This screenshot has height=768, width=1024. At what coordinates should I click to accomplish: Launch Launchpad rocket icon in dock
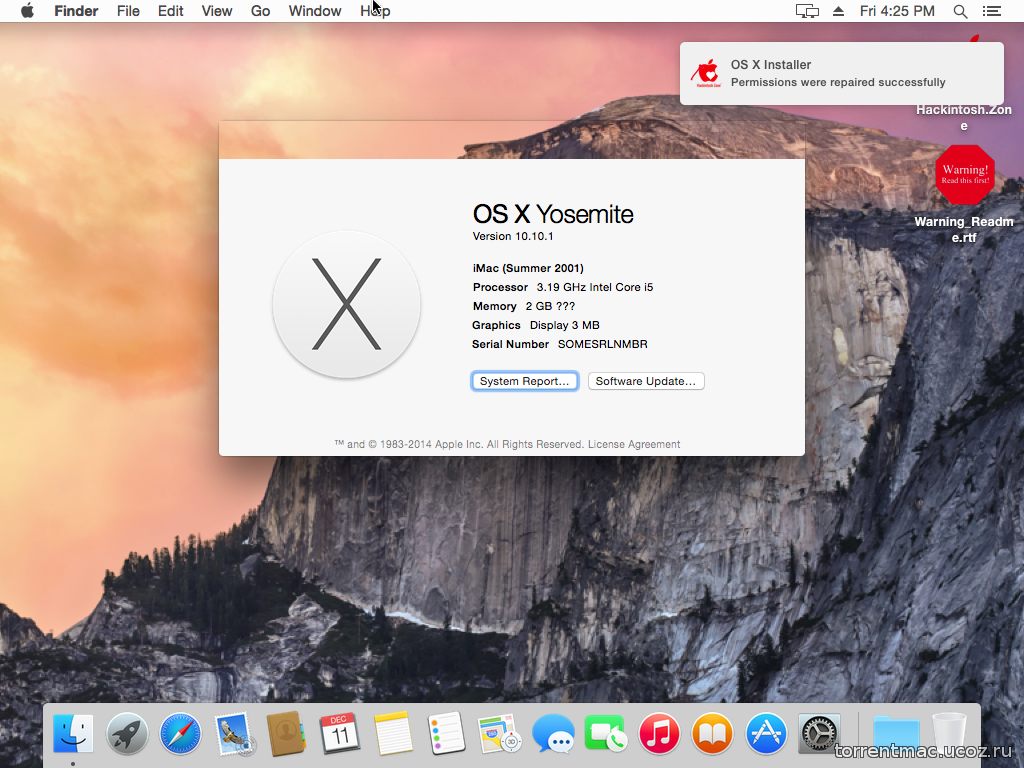coord(127,733)
